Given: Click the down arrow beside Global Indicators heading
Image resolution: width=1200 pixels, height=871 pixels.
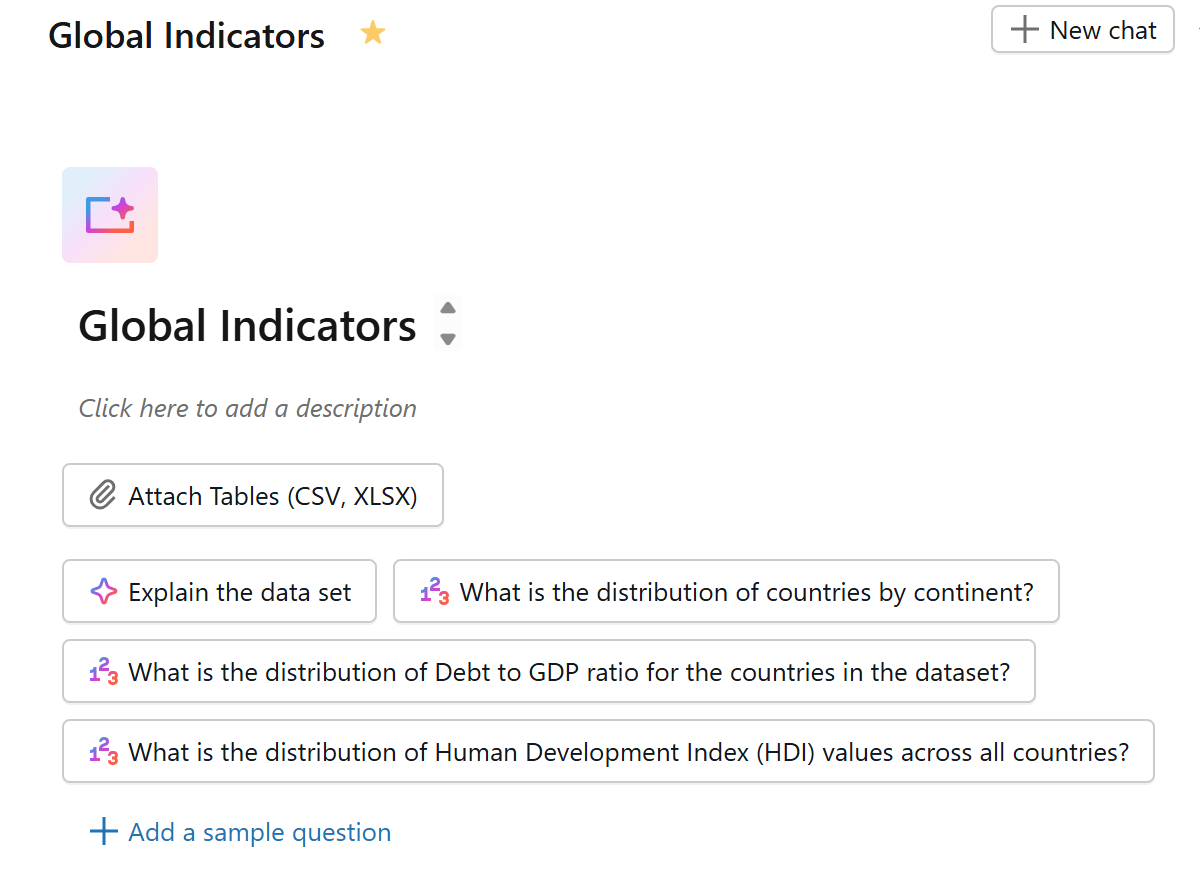Looking at the screenshot, I should pos(448,339).
